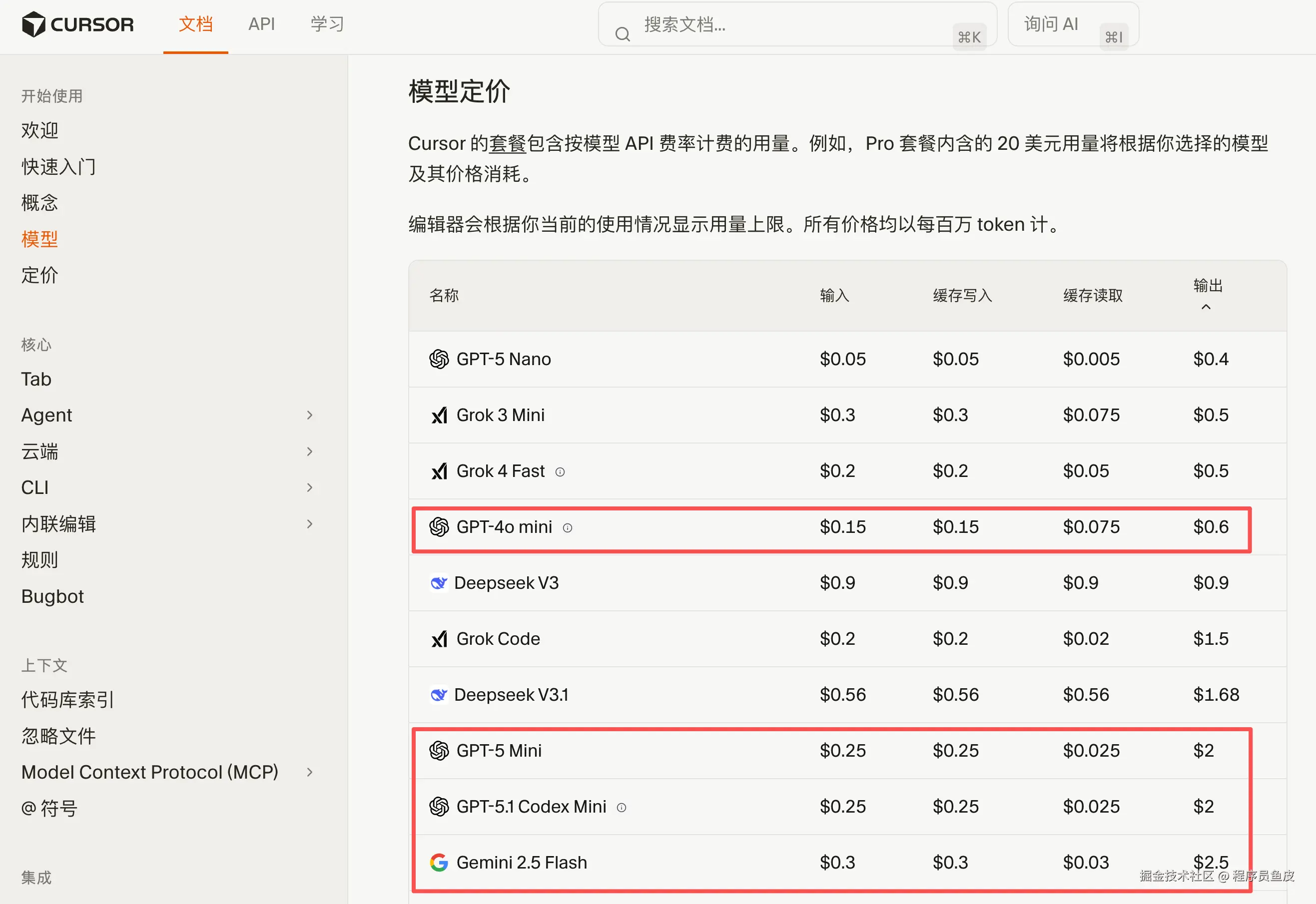The height and width of the screenshot is (904, 1316).
Task: Expand the 云端 sidebar section
Action: pos(309,452)
